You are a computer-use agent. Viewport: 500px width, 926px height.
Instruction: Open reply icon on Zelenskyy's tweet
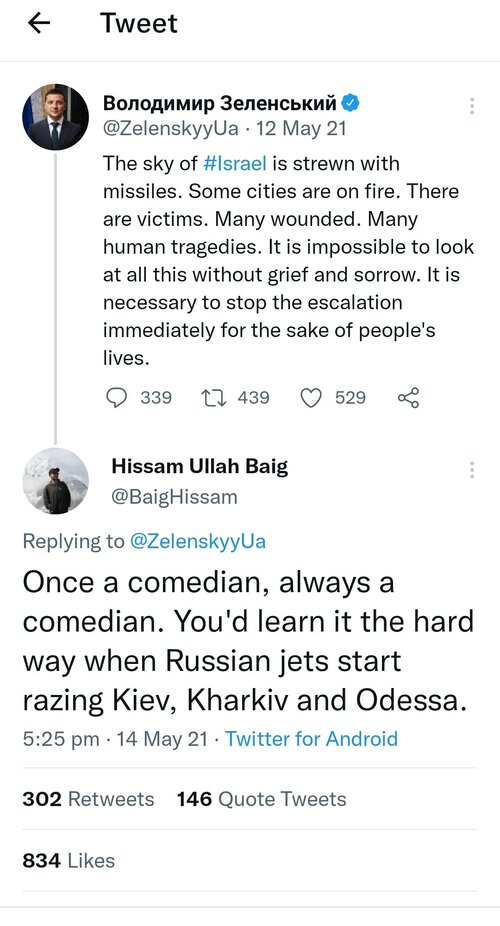click(116, 397)
